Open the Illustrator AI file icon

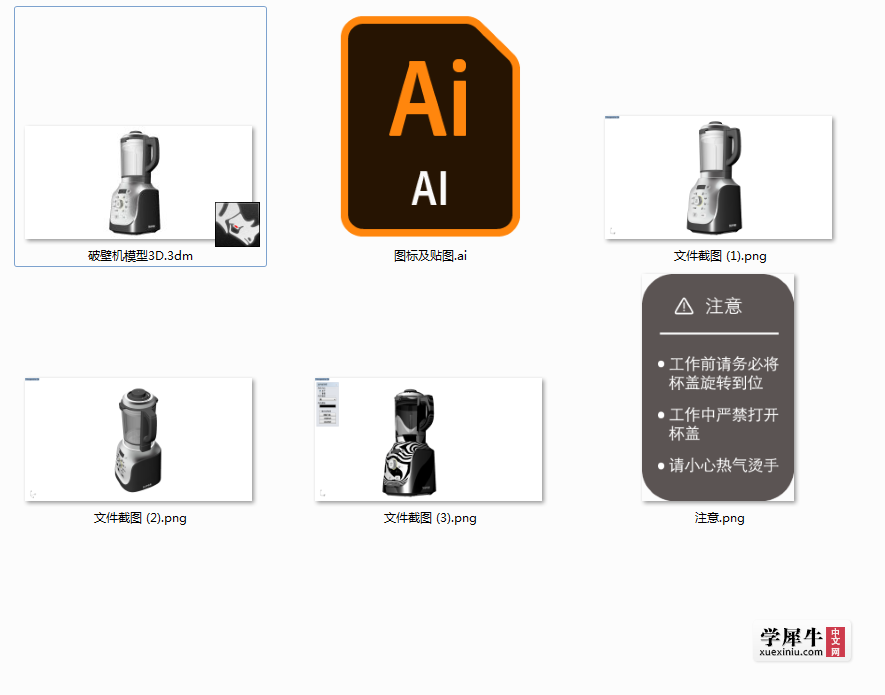click(430, 126)
